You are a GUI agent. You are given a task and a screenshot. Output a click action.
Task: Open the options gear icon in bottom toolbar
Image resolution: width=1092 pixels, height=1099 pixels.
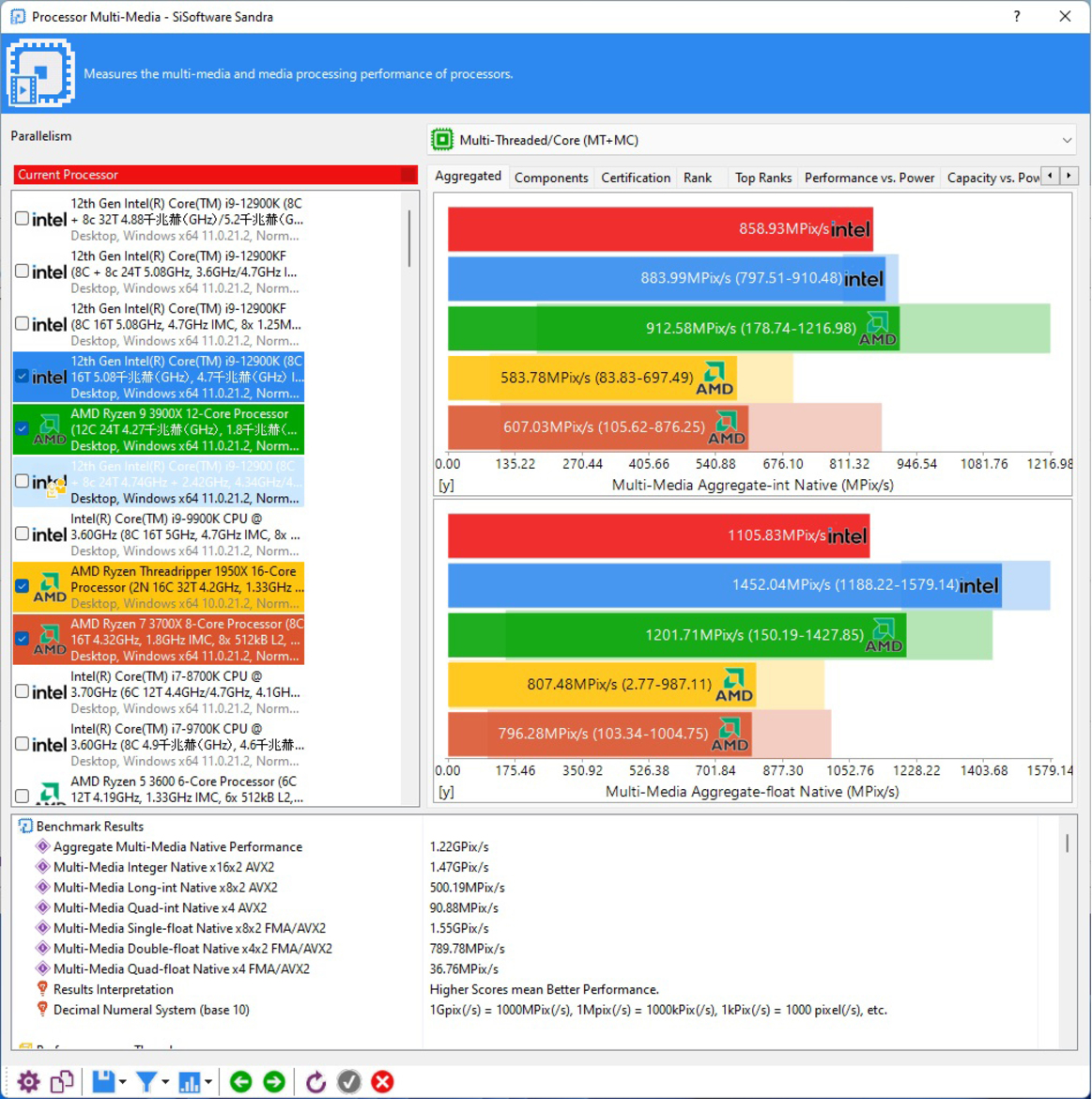point(29,1081)
